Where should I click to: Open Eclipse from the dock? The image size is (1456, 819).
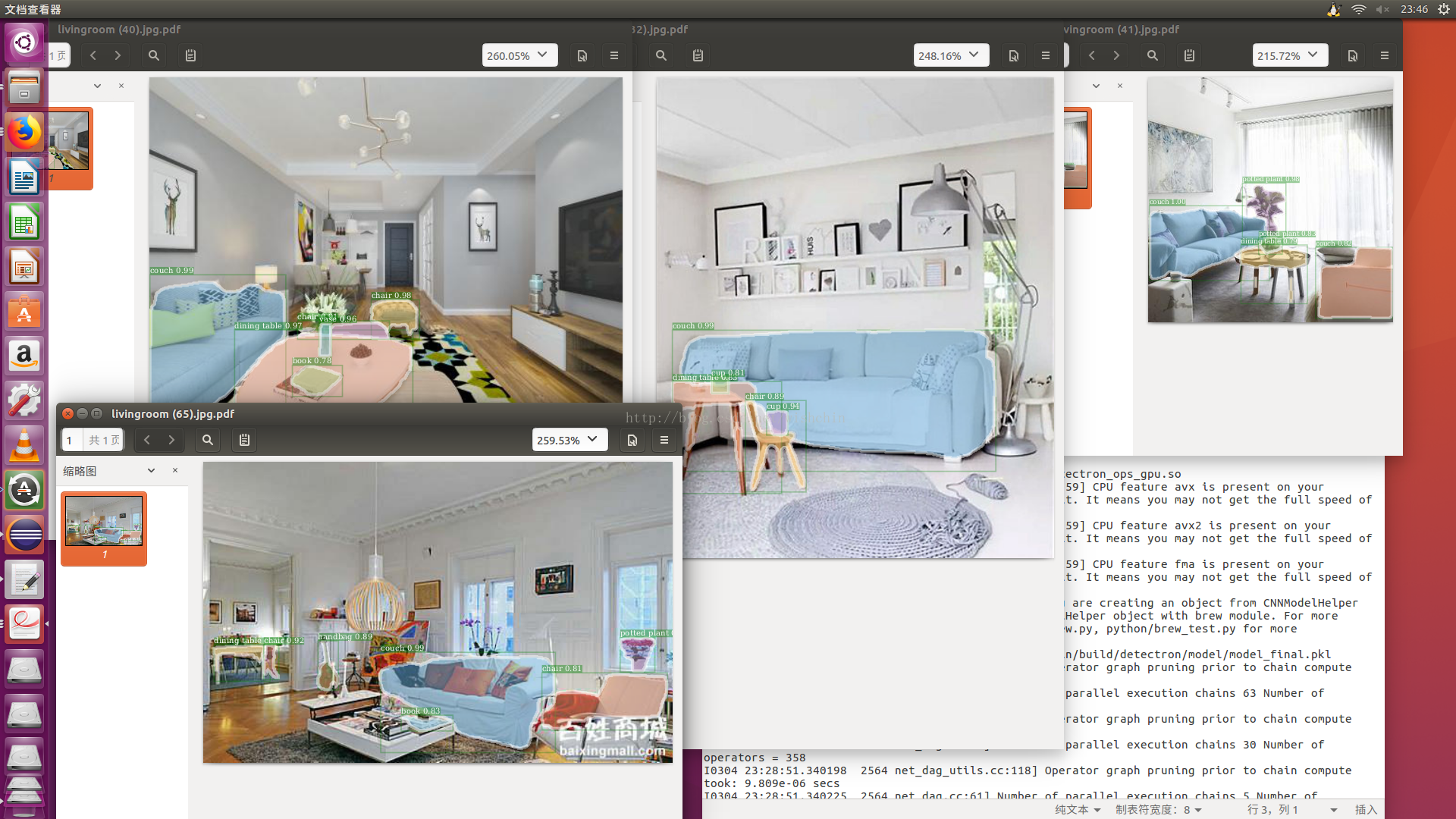pyautogui.click(x=24, y=535)
